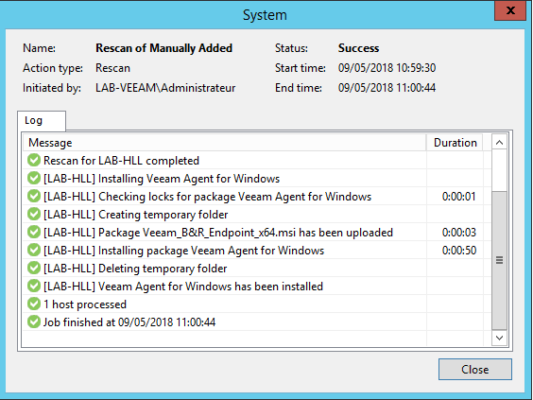Click end time value in header
Image resolution: width=533 pixels, height=400 pixels.
[x=387, y=88]
